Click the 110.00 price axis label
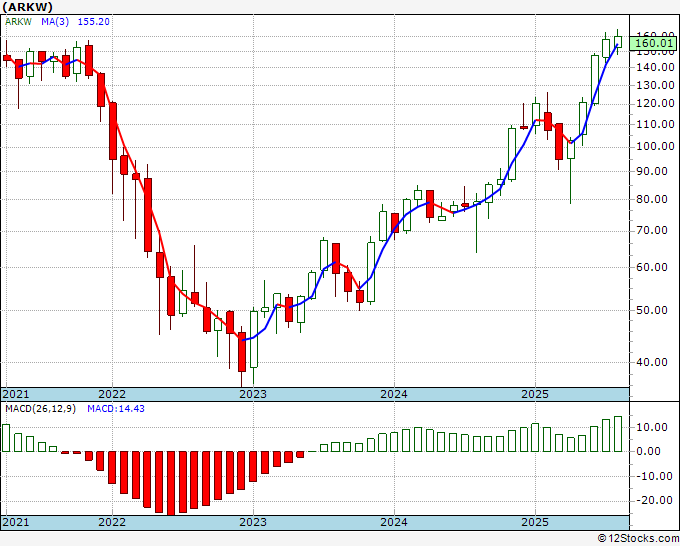The height and width of the screenshot is (546, 680). tap(657, 124)
